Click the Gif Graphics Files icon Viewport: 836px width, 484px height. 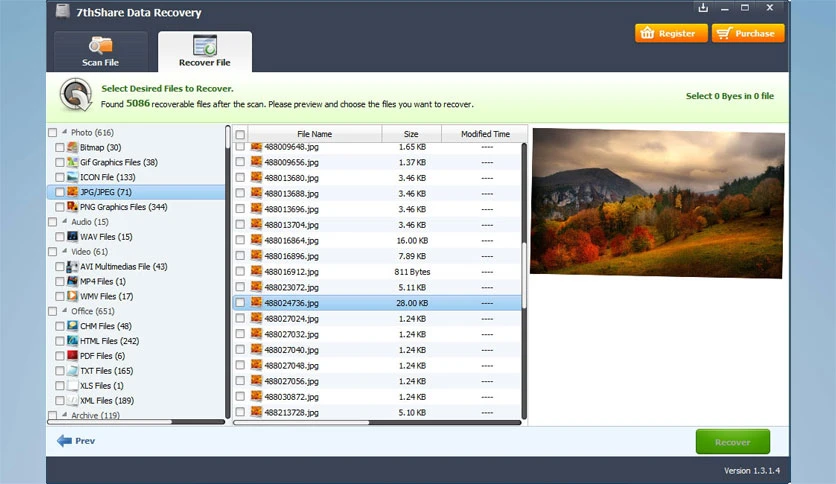point(73,162)
